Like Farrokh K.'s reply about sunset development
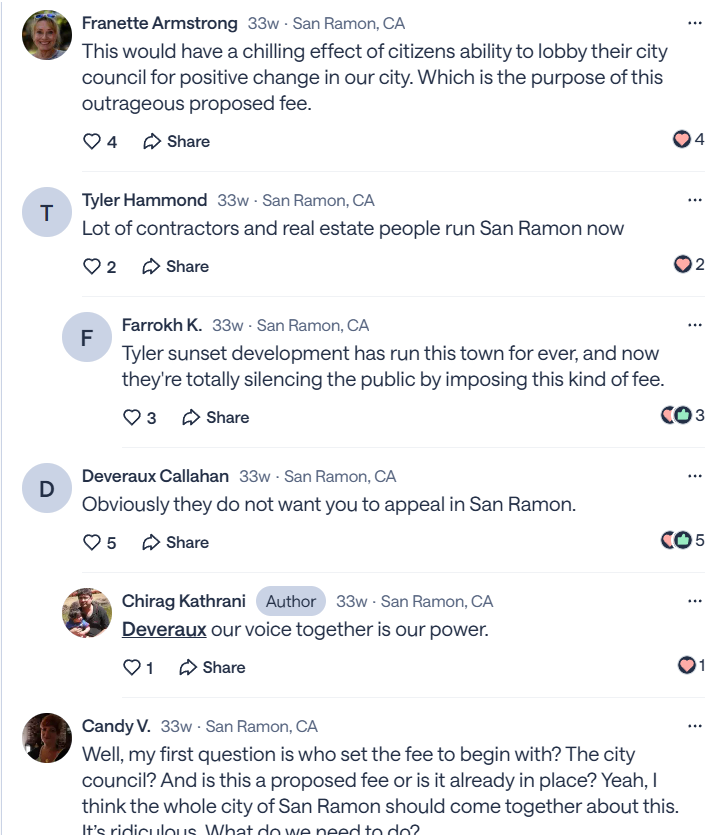 (134, 417)
